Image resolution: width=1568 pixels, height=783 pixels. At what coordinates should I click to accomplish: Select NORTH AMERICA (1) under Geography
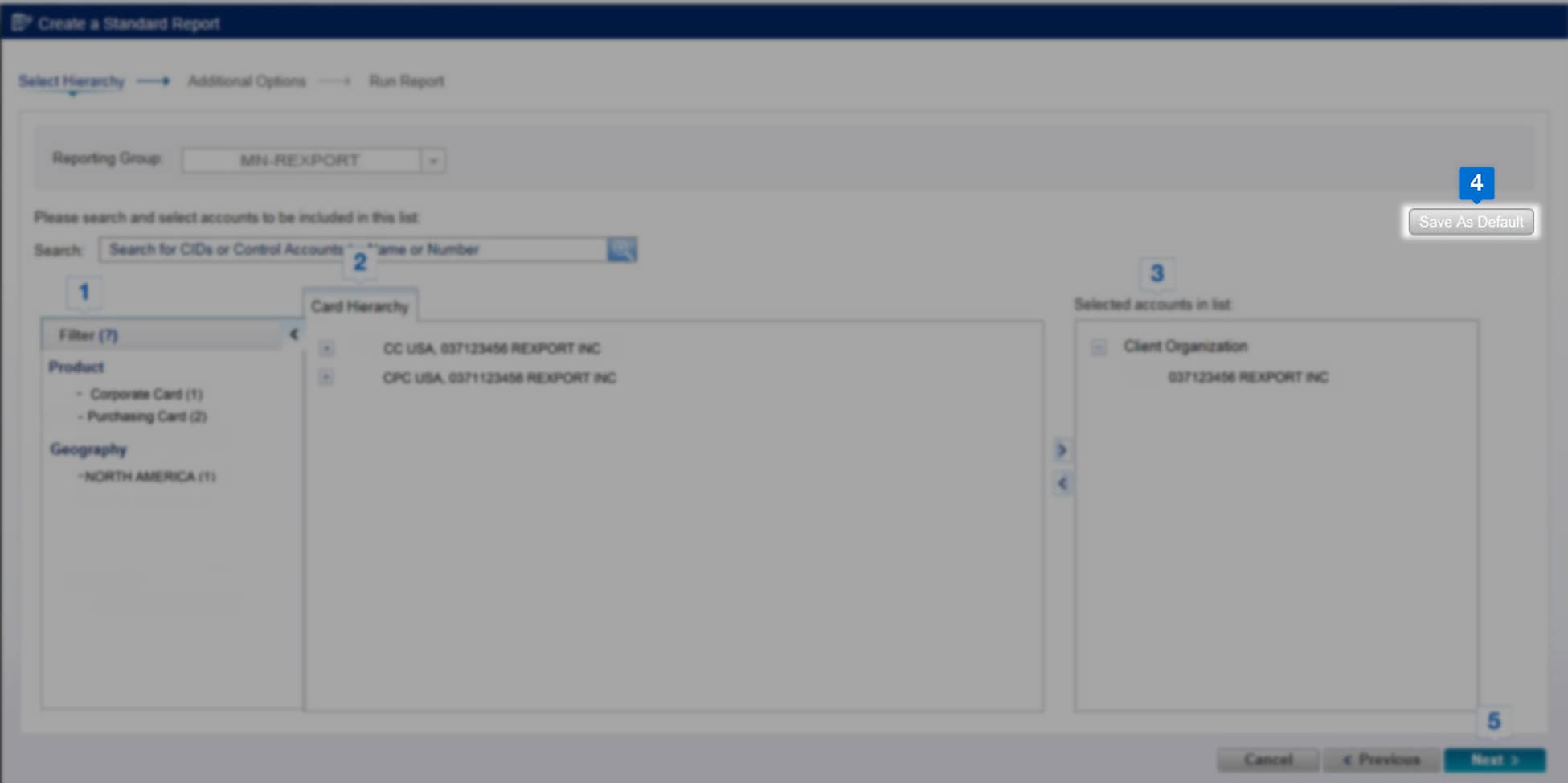click(x=147, y=476)
